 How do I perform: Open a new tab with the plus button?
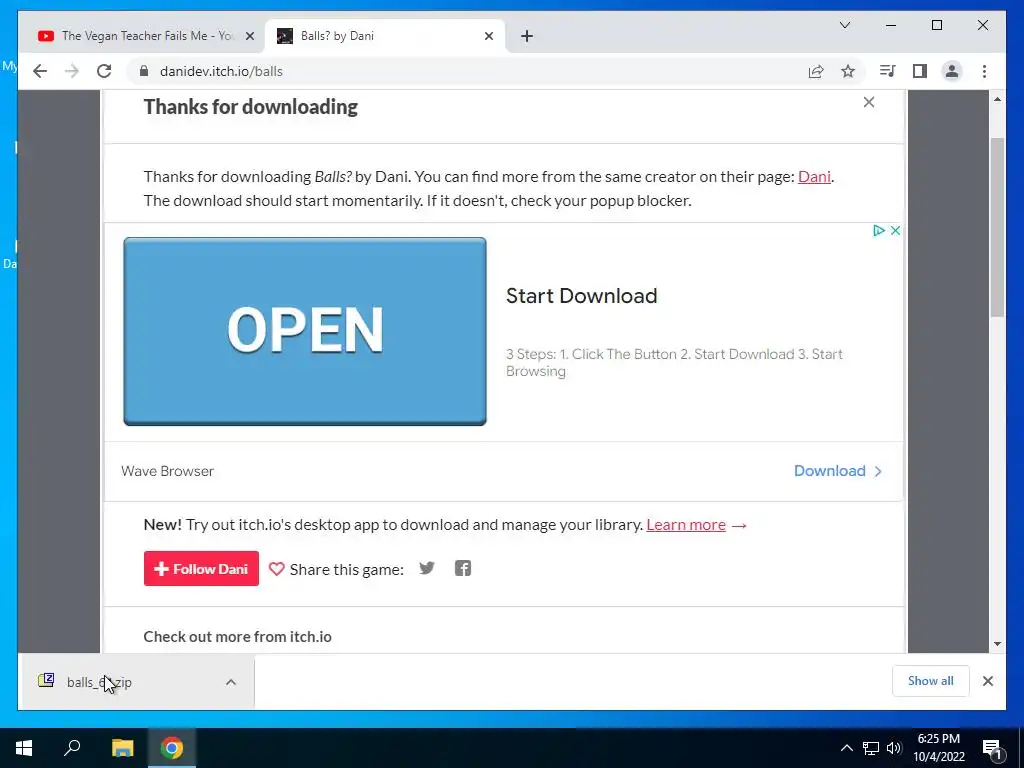pos(527,36)
